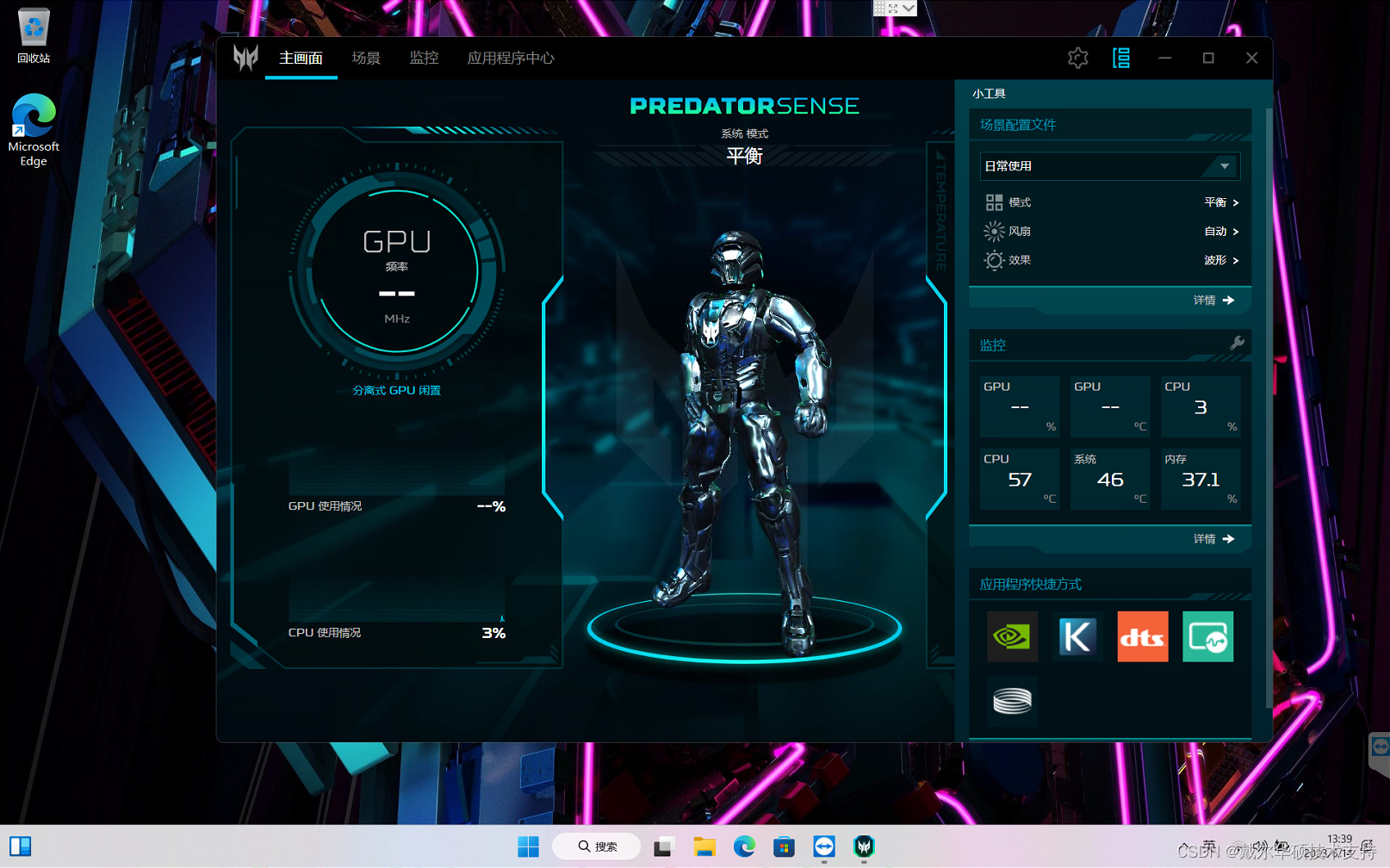Open PredatorSense settings gear

[x=1077, y=58]
